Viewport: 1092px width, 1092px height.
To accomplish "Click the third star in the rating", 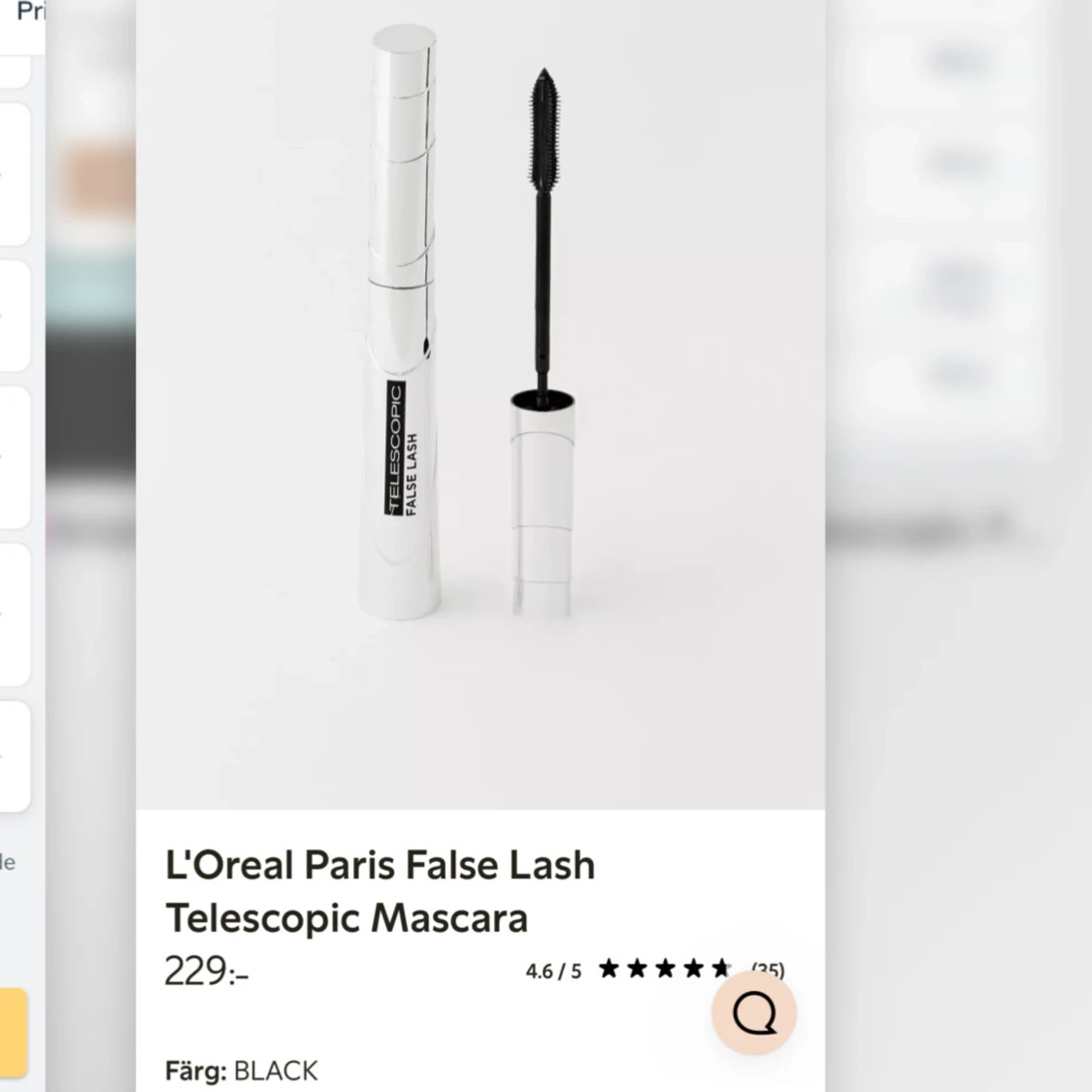I will click(x=665, y=968).
